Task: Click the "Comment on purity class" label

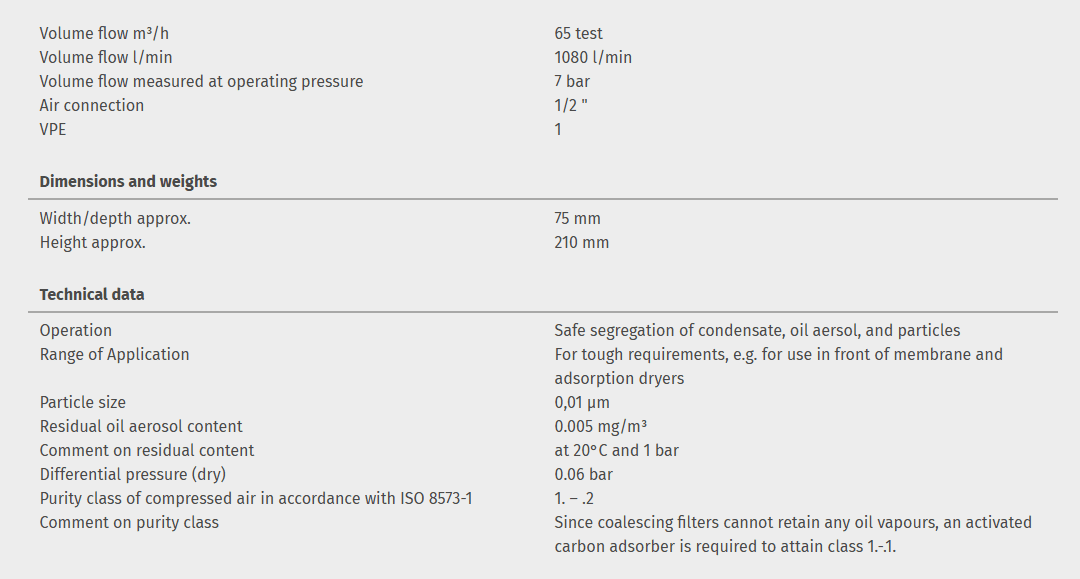Action: tap(129, 522)
